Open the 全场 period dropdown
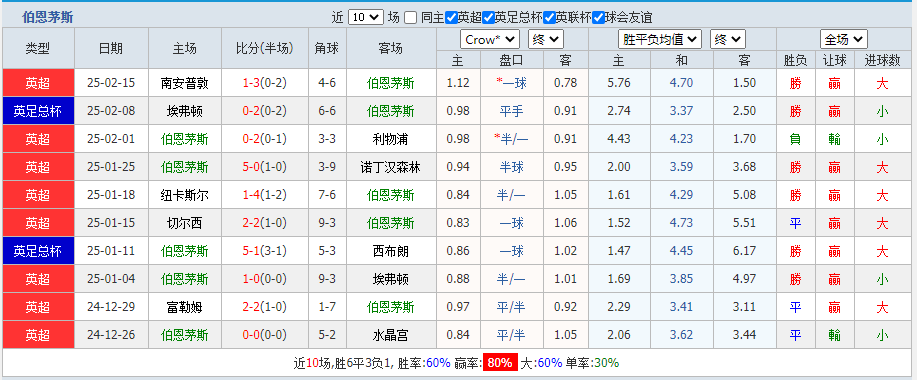The width and height of the screenshot is (917, 380). [843, 40]
